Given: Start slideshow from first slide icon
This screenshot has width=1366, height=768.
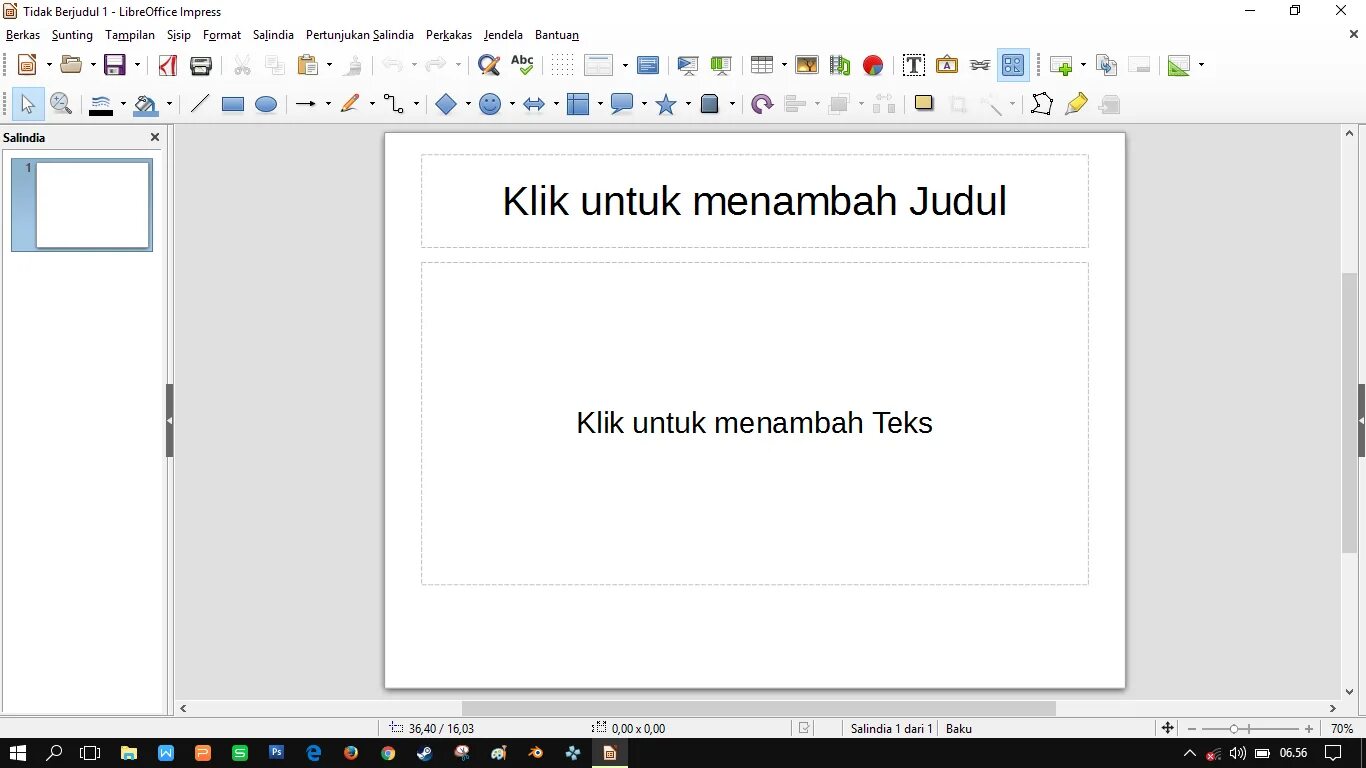Looking at the screenshot, I should coord(688,65).
